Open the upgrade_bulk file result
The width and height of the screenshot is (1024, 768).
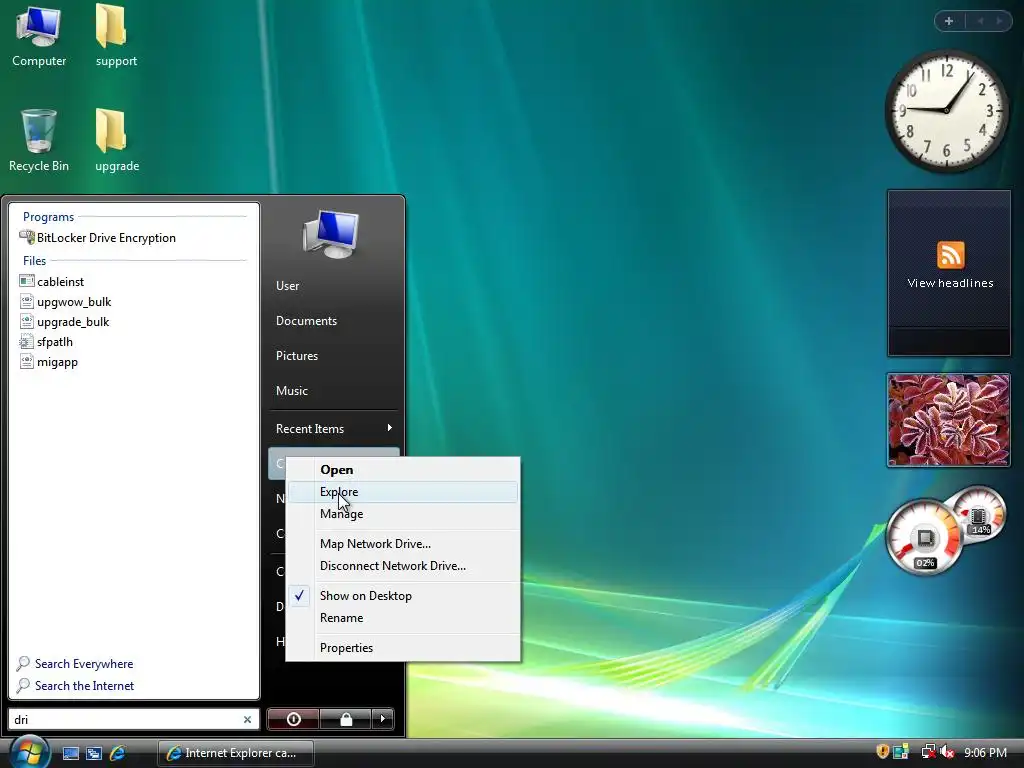[65, 322]
